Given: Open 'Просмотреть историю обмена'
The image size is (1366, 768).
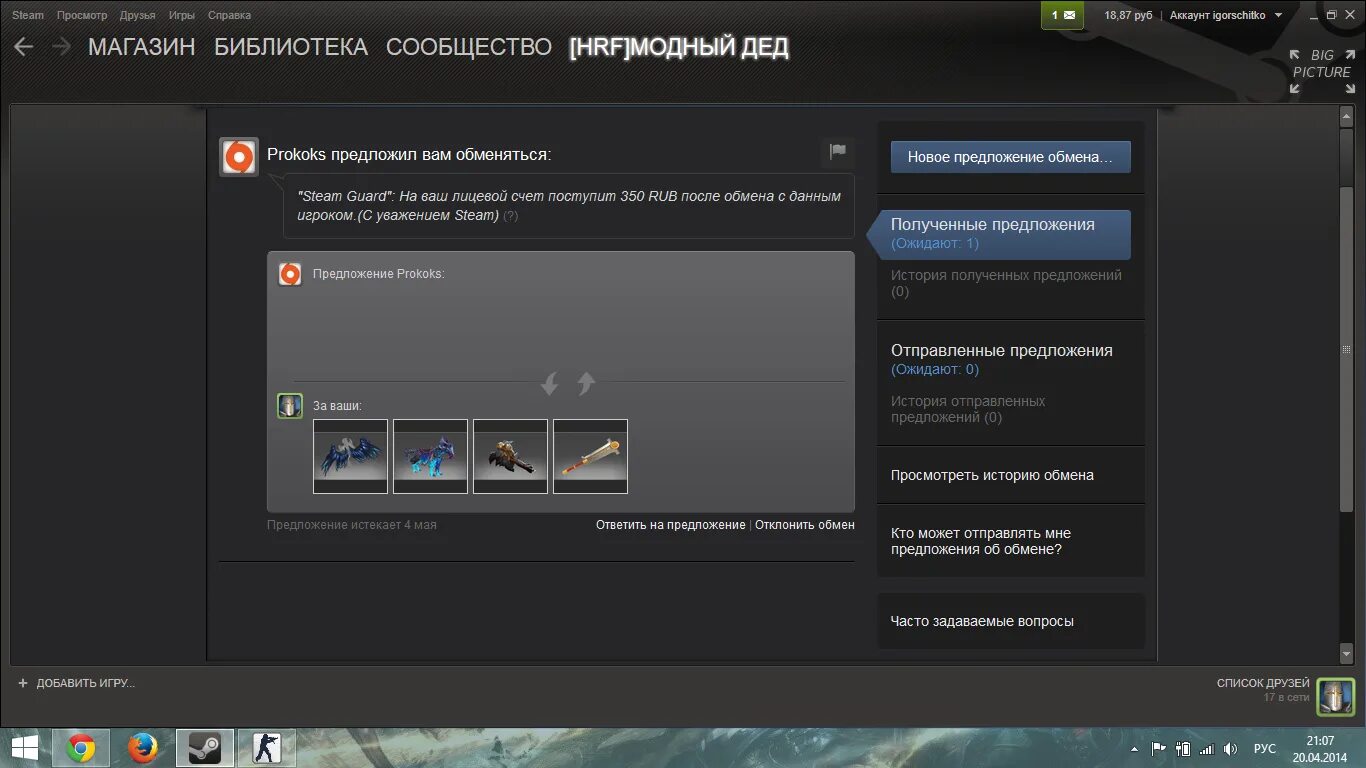Looking at the screenshot, I should pyautogui.click(x=992, y=475).
